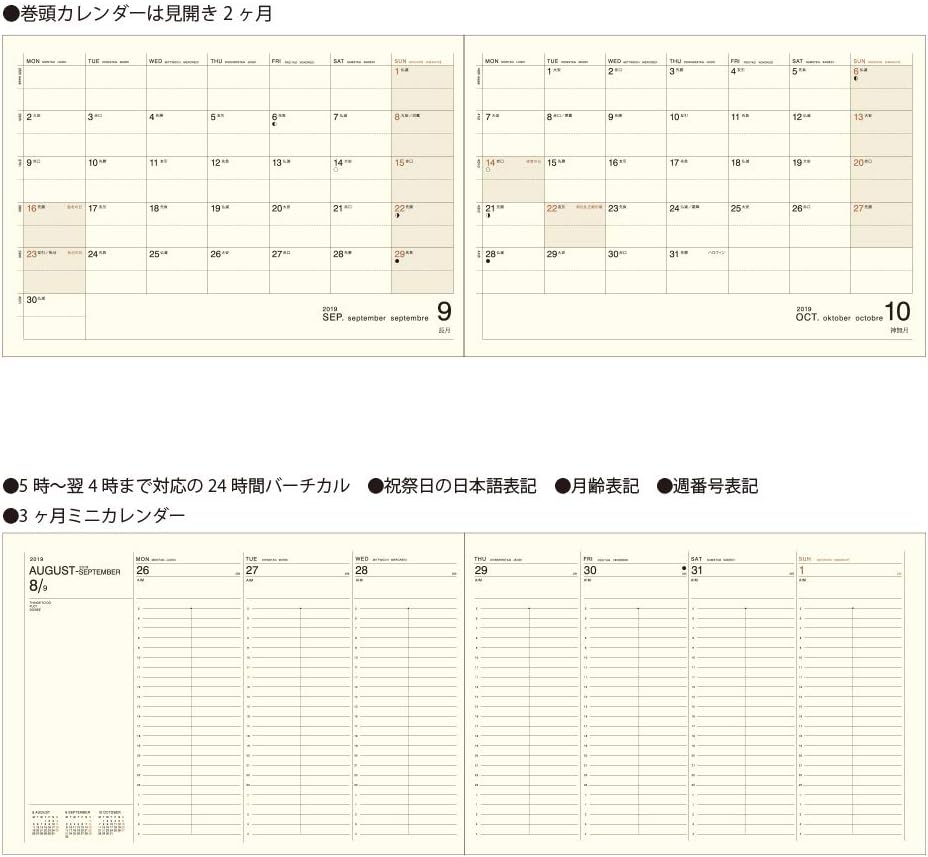Image resolution: width=928 pixels, height=857 pixels.
Task: Click the large 10 October month number
Action: [897, 311]
